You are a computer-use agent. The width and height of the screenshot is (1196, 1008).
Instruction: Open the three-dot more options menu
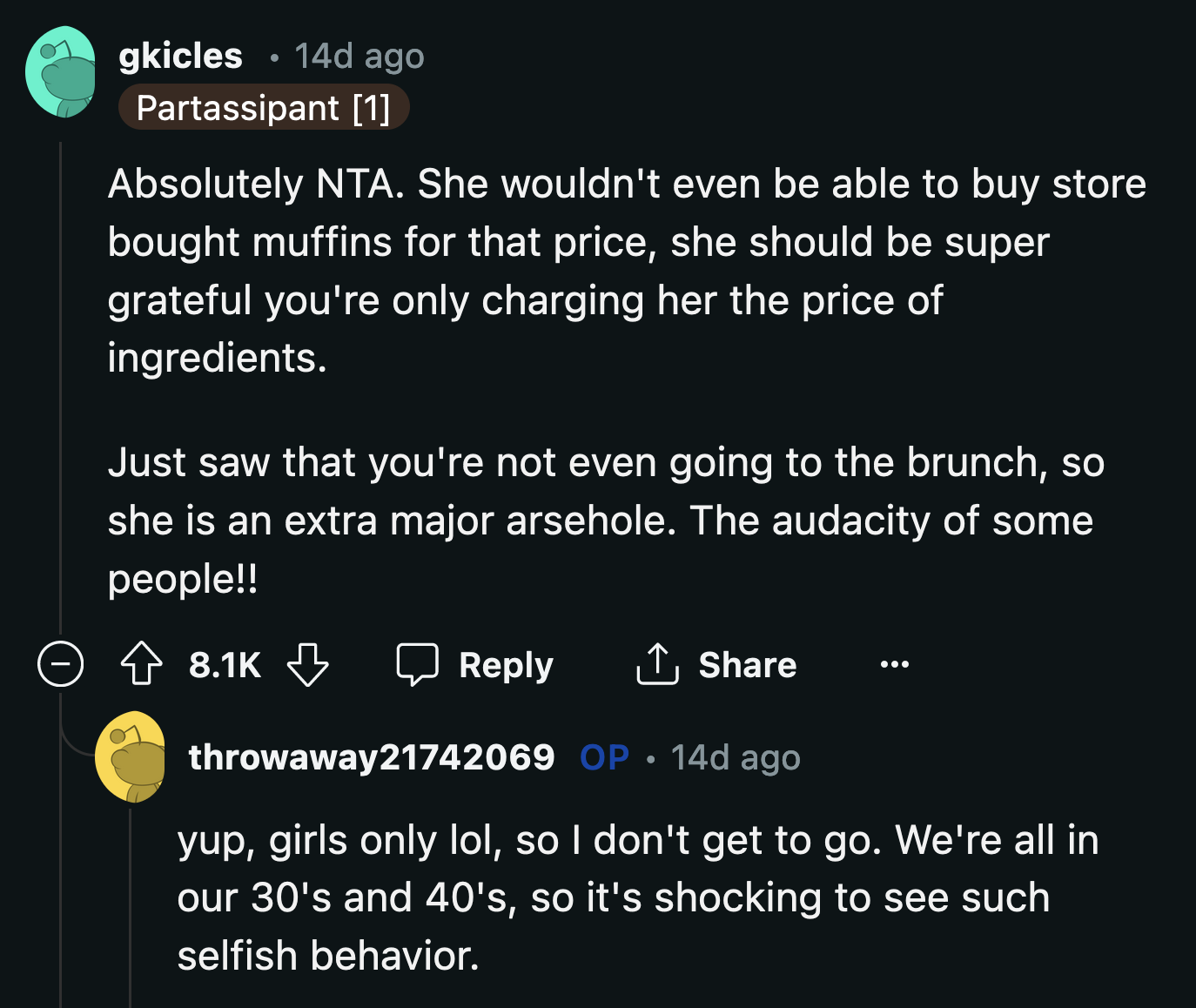[x=894, y=665]
